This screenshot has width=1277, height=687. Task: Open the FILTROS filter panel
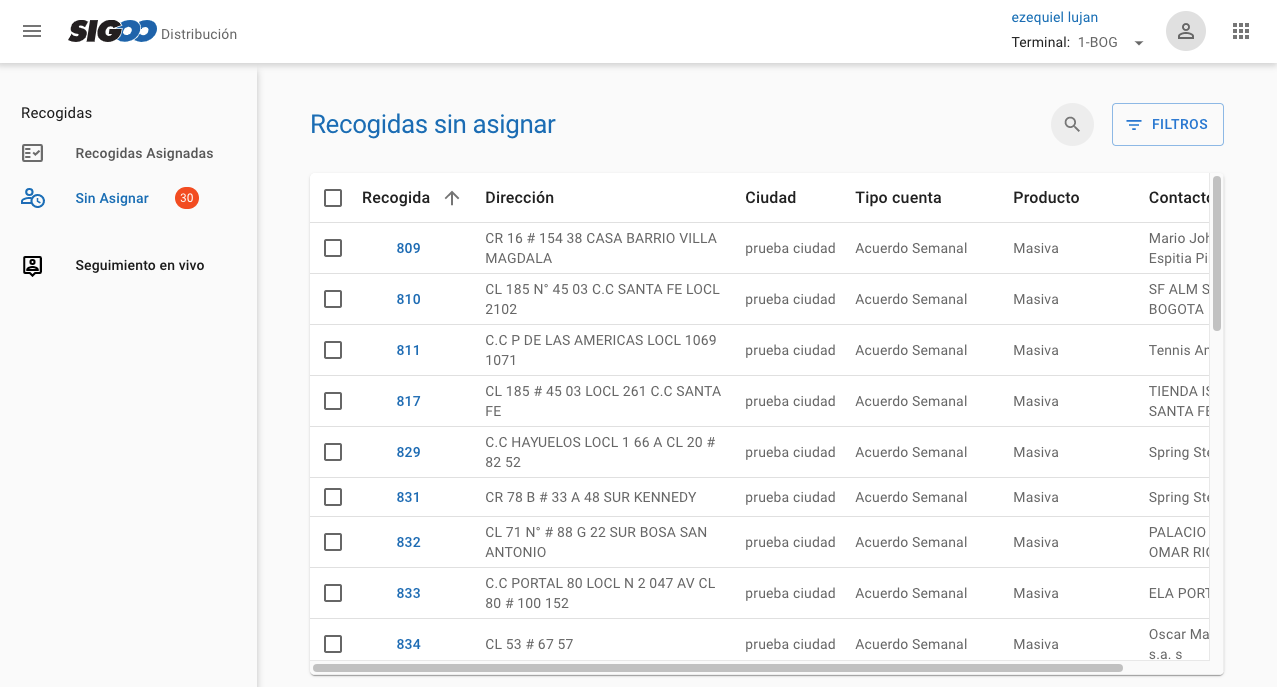(x=1167, y=125)
